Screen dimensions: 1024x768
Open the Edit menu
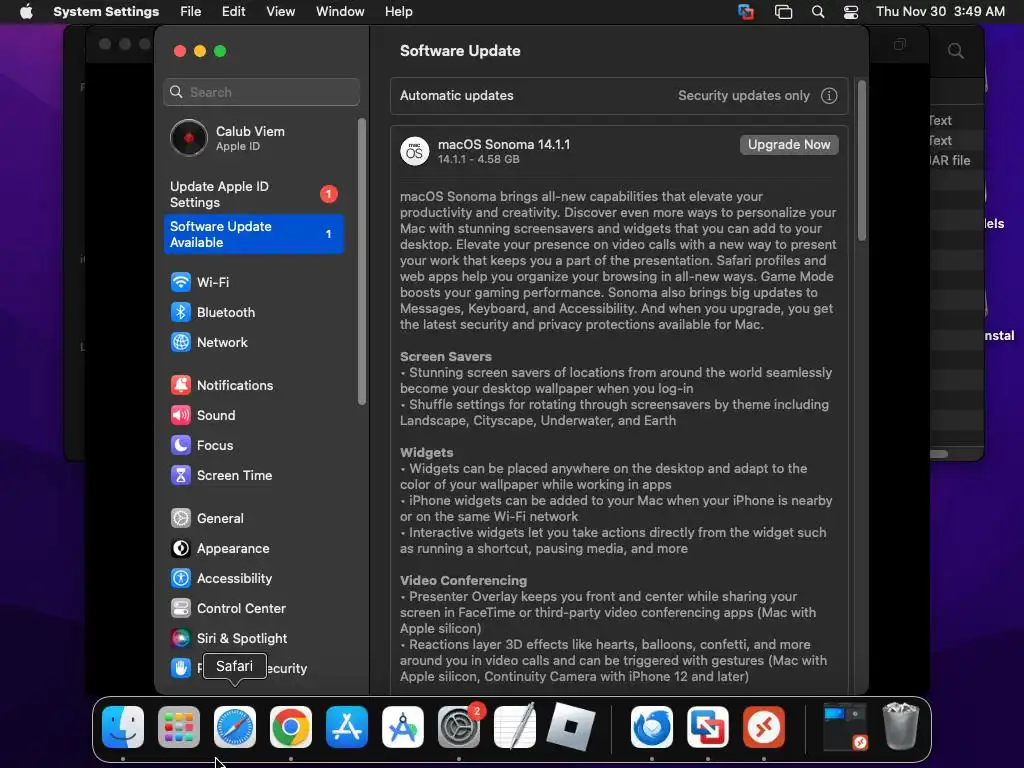click(x=234, y=12)
